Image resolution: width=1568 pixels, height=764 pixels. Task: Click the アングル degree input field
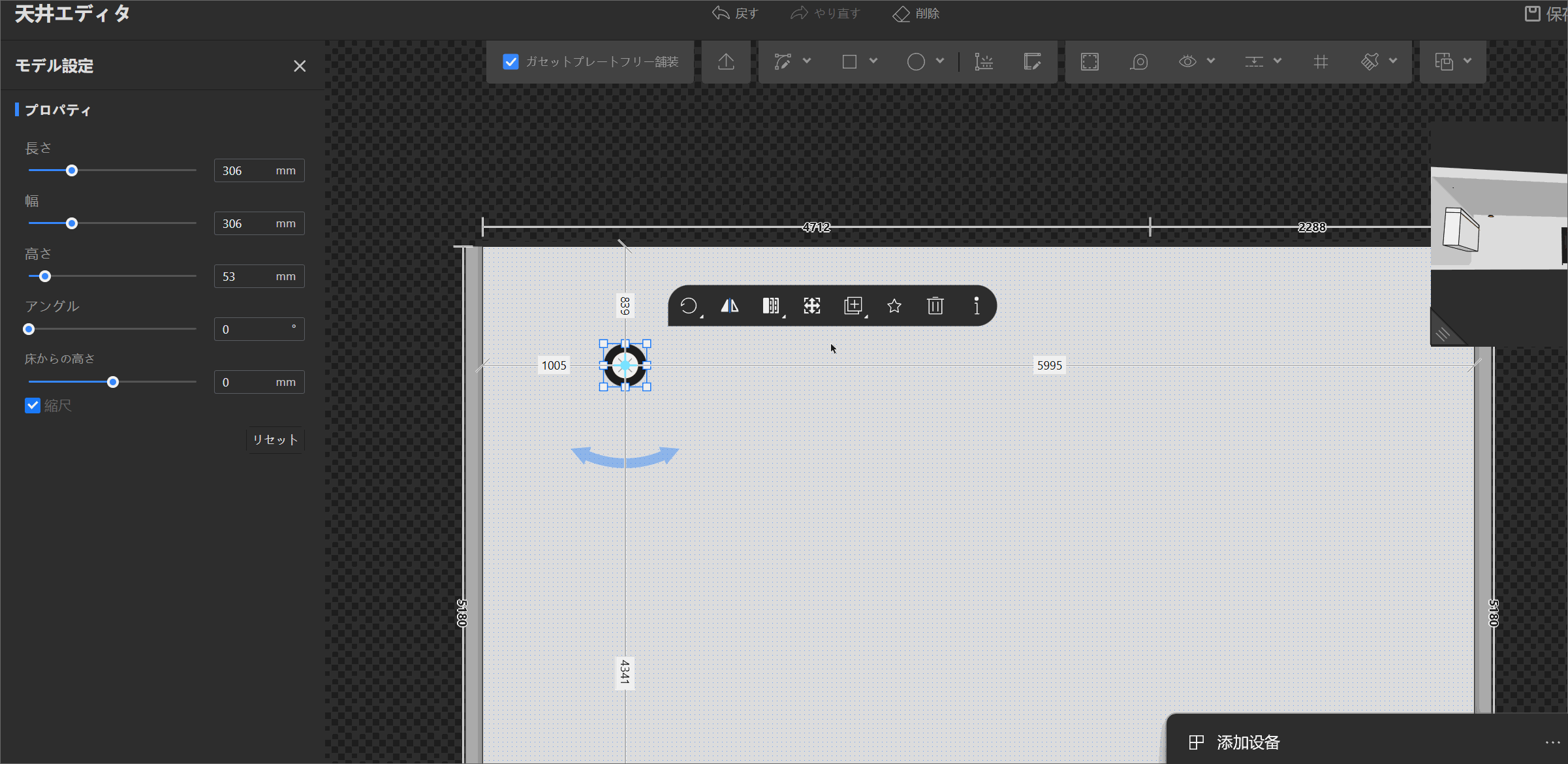[x=259, y=329]
